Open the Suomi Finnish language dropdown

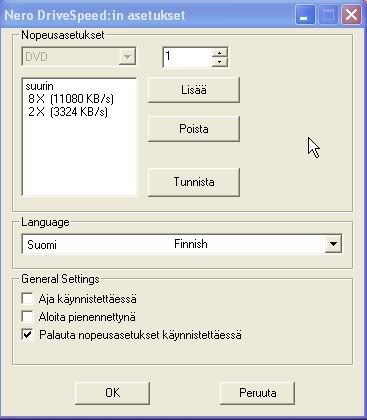(333, 244)
